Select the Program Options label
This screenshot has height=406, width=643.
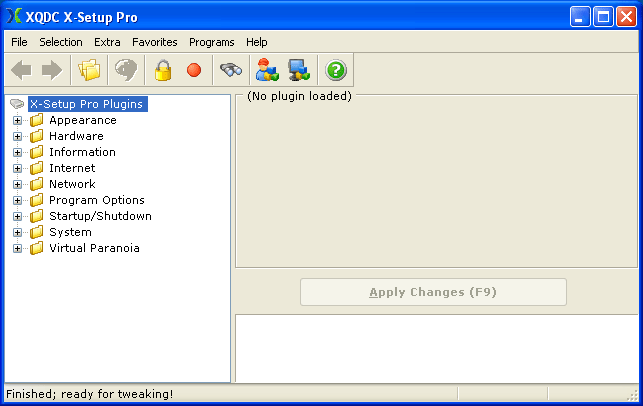click(x=97, y=200)
